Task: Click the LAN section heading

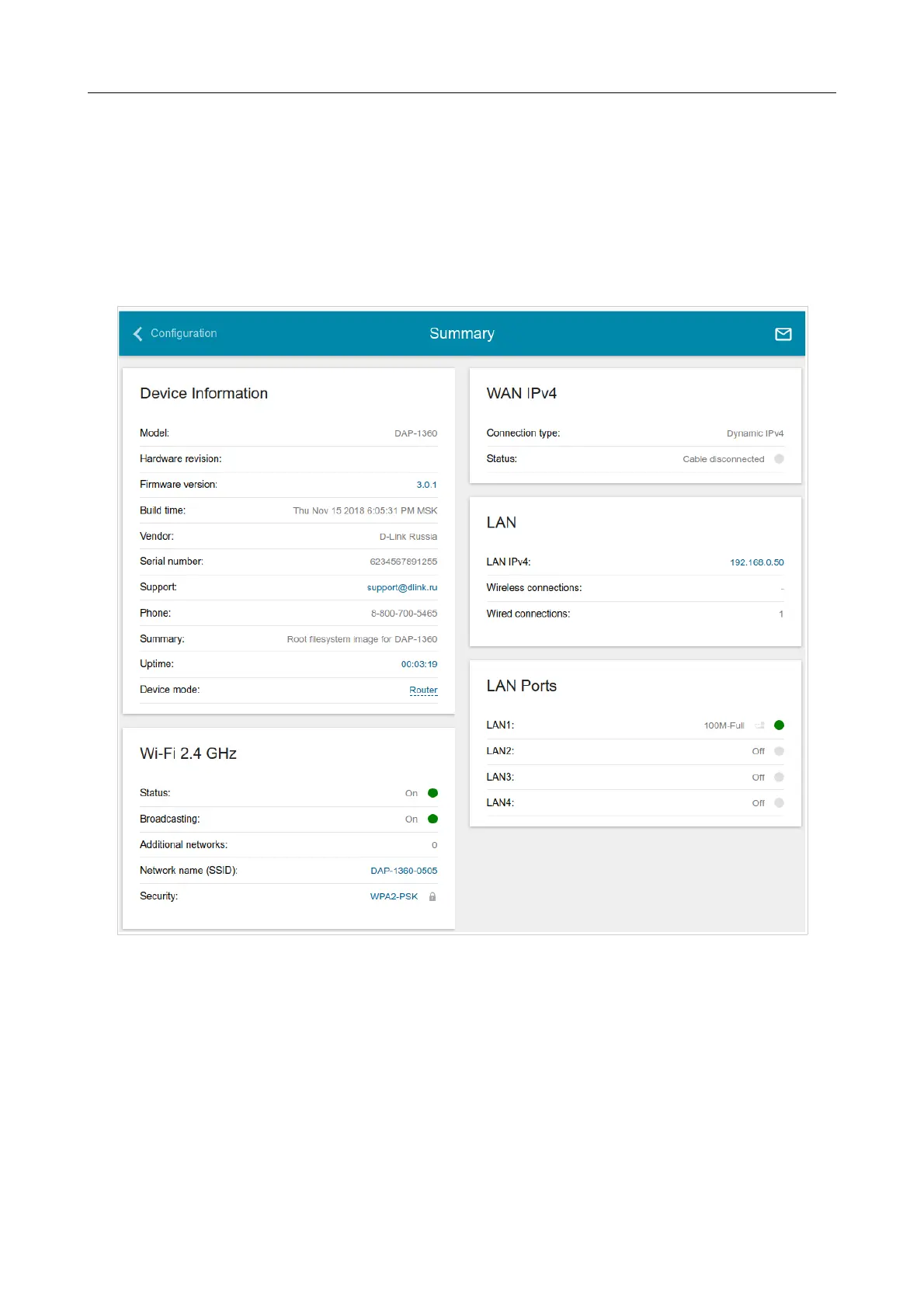Action: tap(502, 523)
